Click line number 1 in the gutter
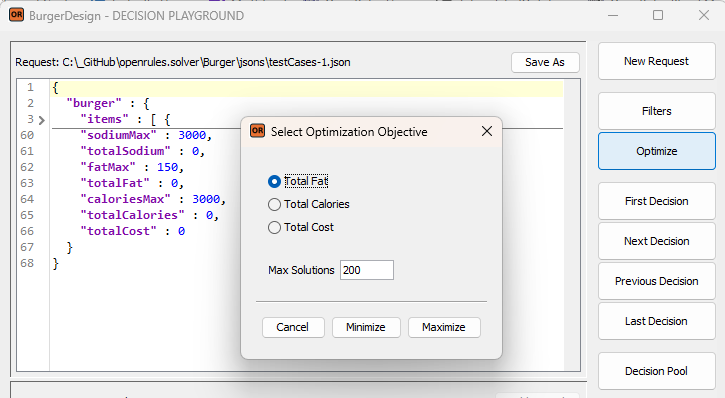 tap(30, 87)
